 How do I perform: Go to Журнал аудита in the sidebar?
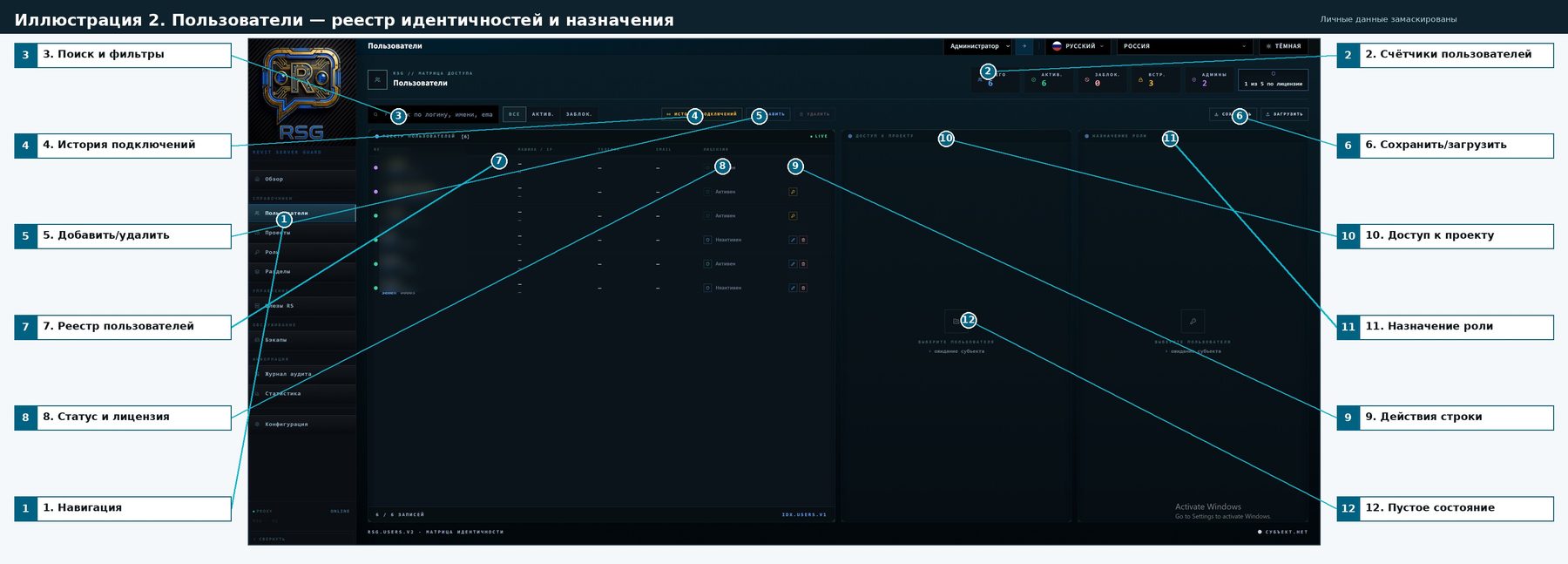(x=287, y=374)
